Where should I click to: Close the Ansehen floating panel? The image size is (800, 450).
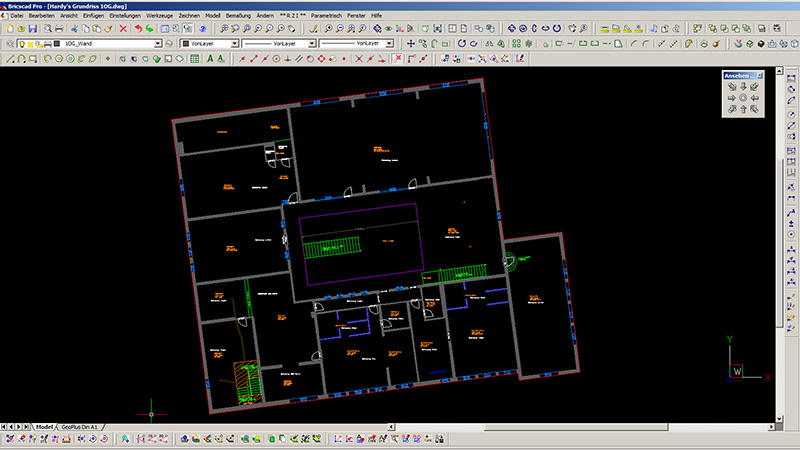[760, 76]
